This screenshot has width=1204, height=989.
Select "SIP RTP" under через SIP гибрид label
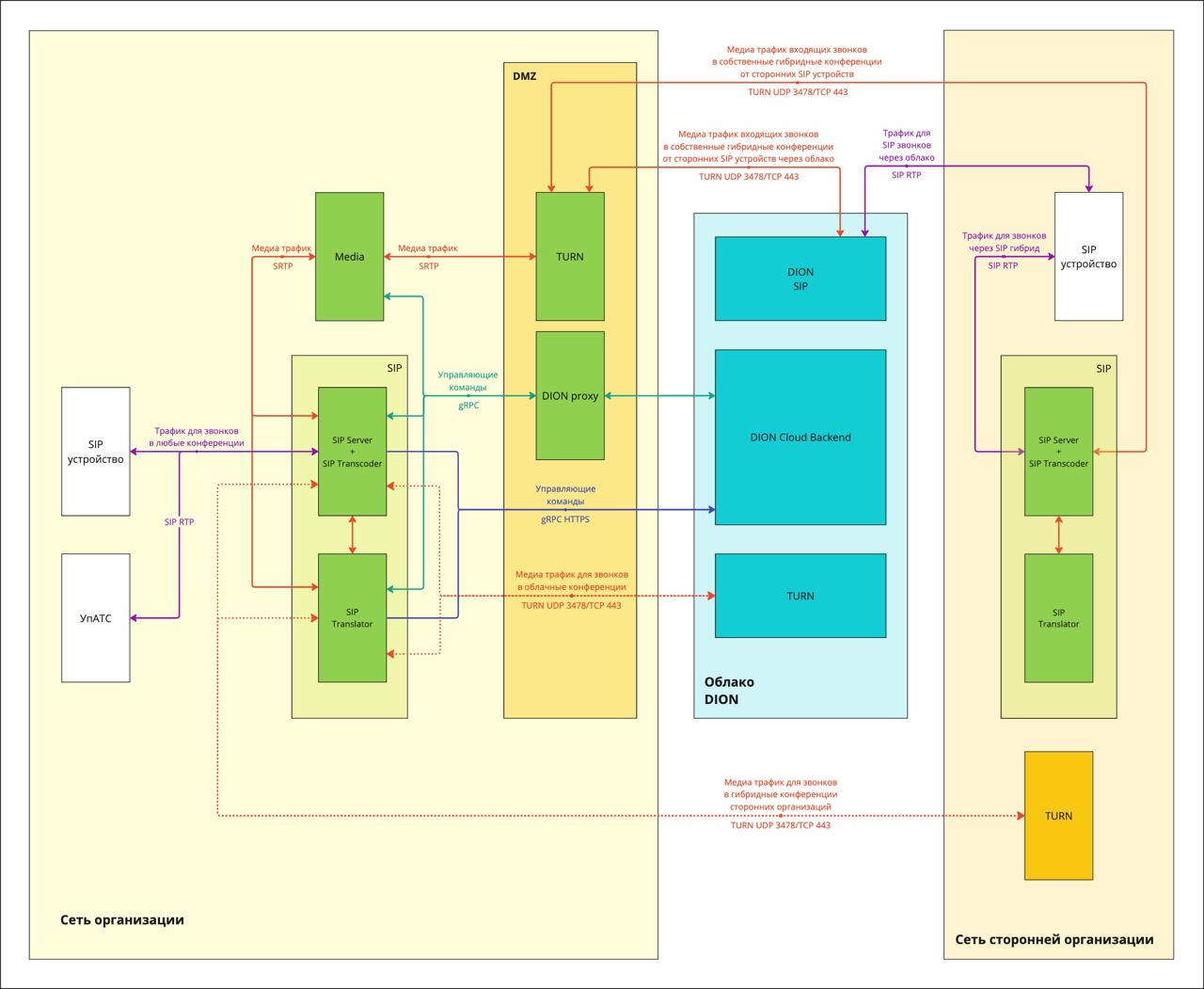[x=1003, y=265]
